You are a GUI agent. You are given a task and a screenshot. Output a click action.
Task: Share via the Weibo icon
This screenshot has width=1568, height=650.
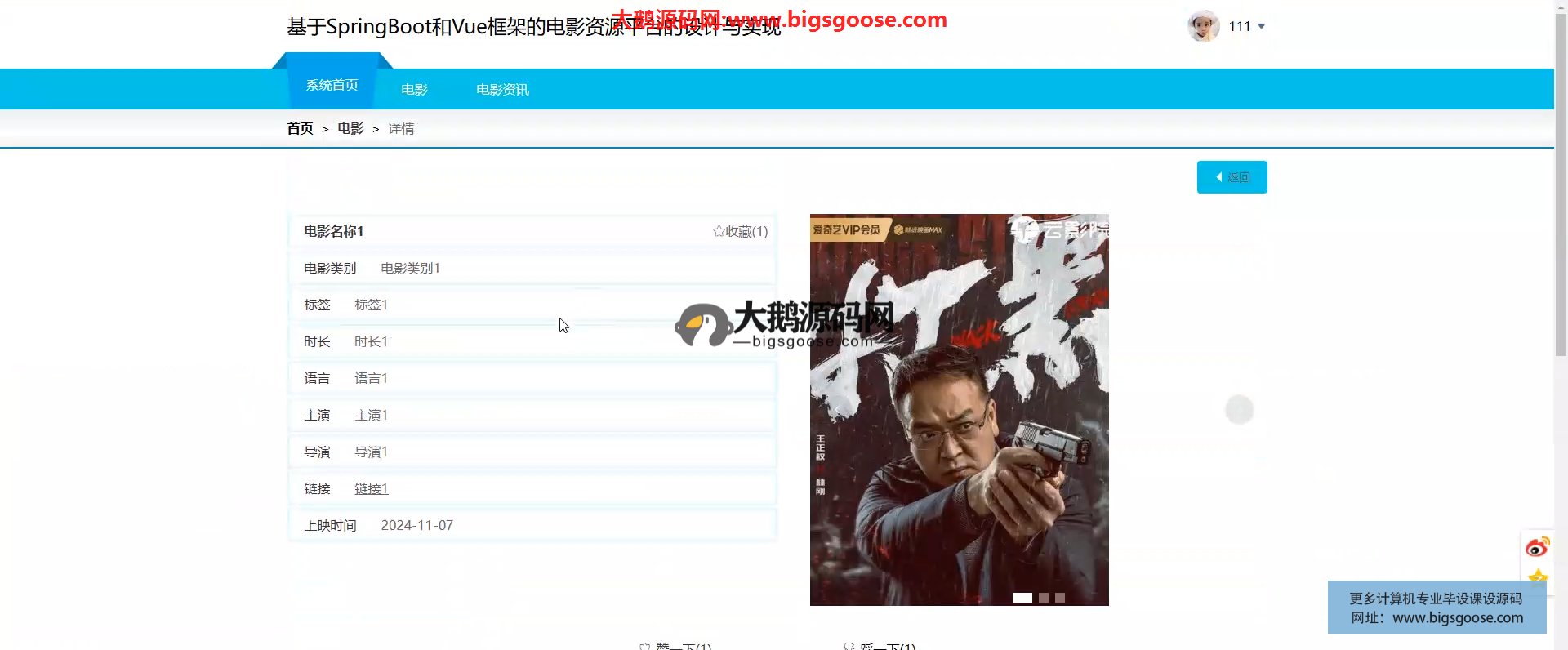1537,547
